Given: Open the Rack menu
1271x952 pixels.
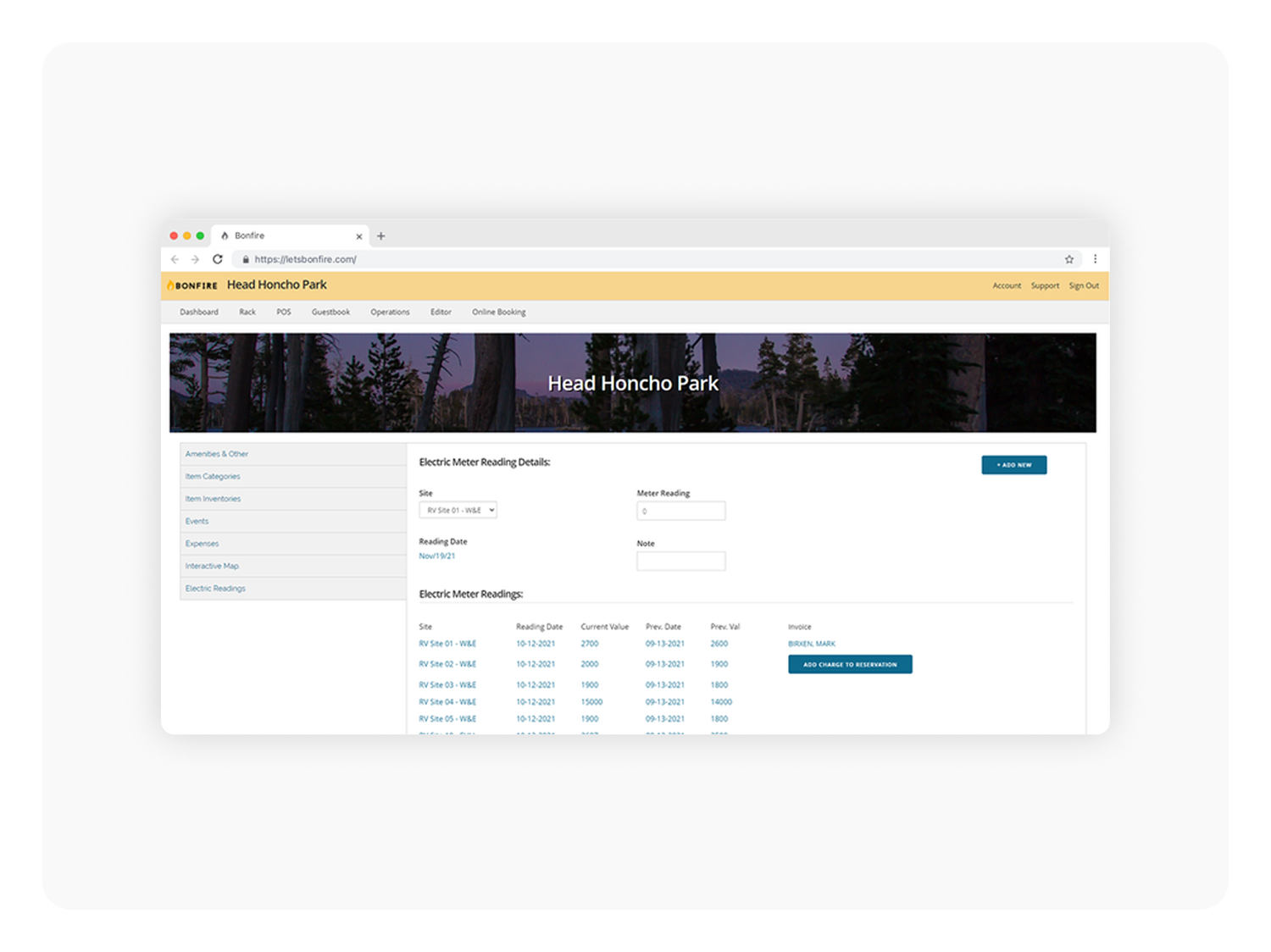Looking at the screenshot, I should (x=247, y=313).
